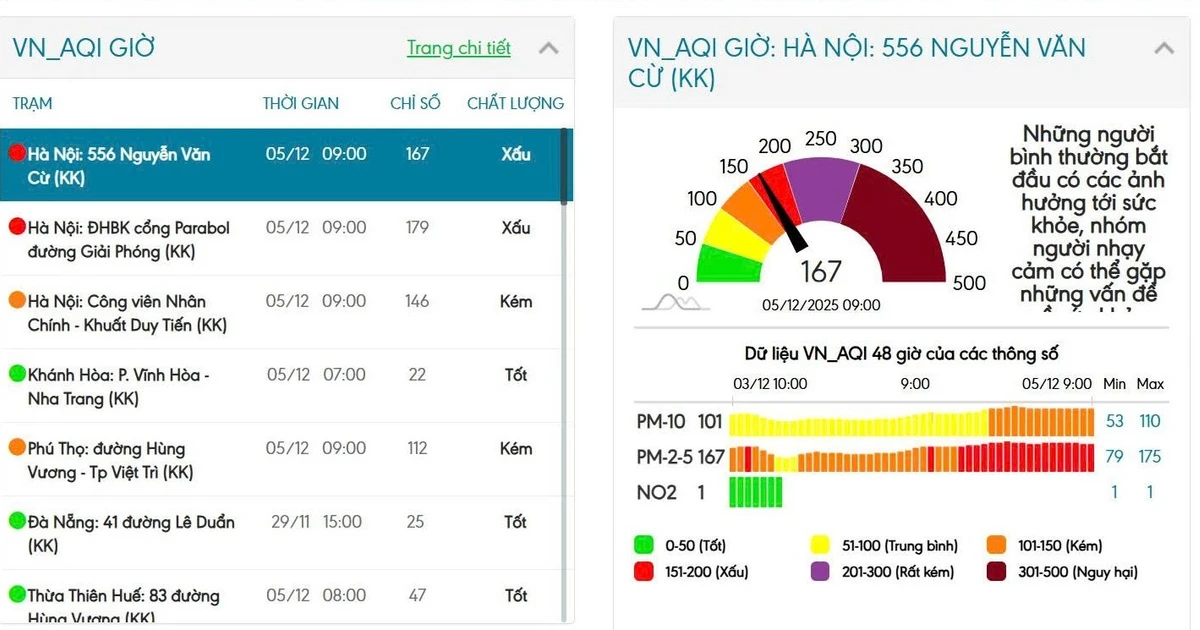Collapse the VN_AQI GIỜ station list panel
Viewport: 1200px width, 630px height.
tap(548, 48)
